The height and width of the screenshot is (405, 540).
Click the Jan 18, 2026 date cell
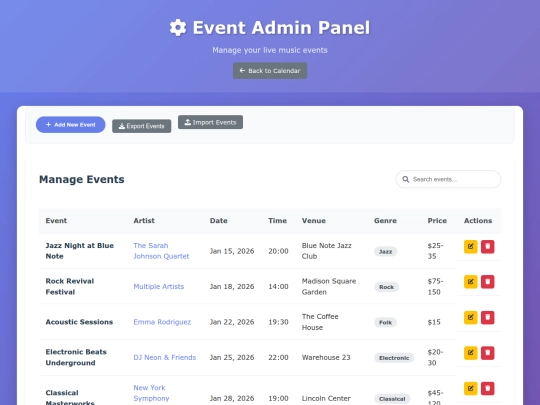(232, 287)
